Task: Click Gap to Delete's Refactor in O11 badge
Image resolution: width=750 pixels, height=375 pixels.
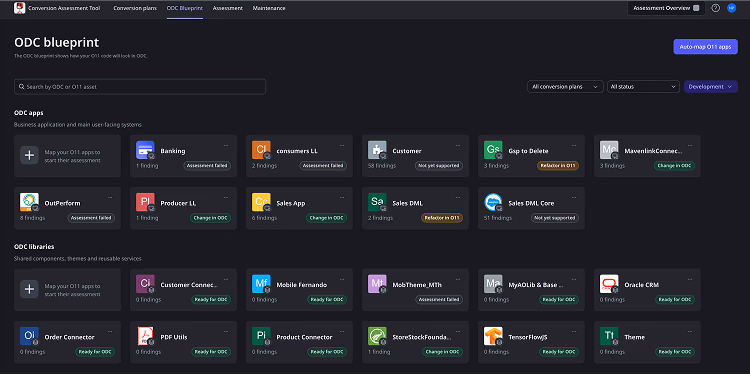Action: tap(558, 165)
